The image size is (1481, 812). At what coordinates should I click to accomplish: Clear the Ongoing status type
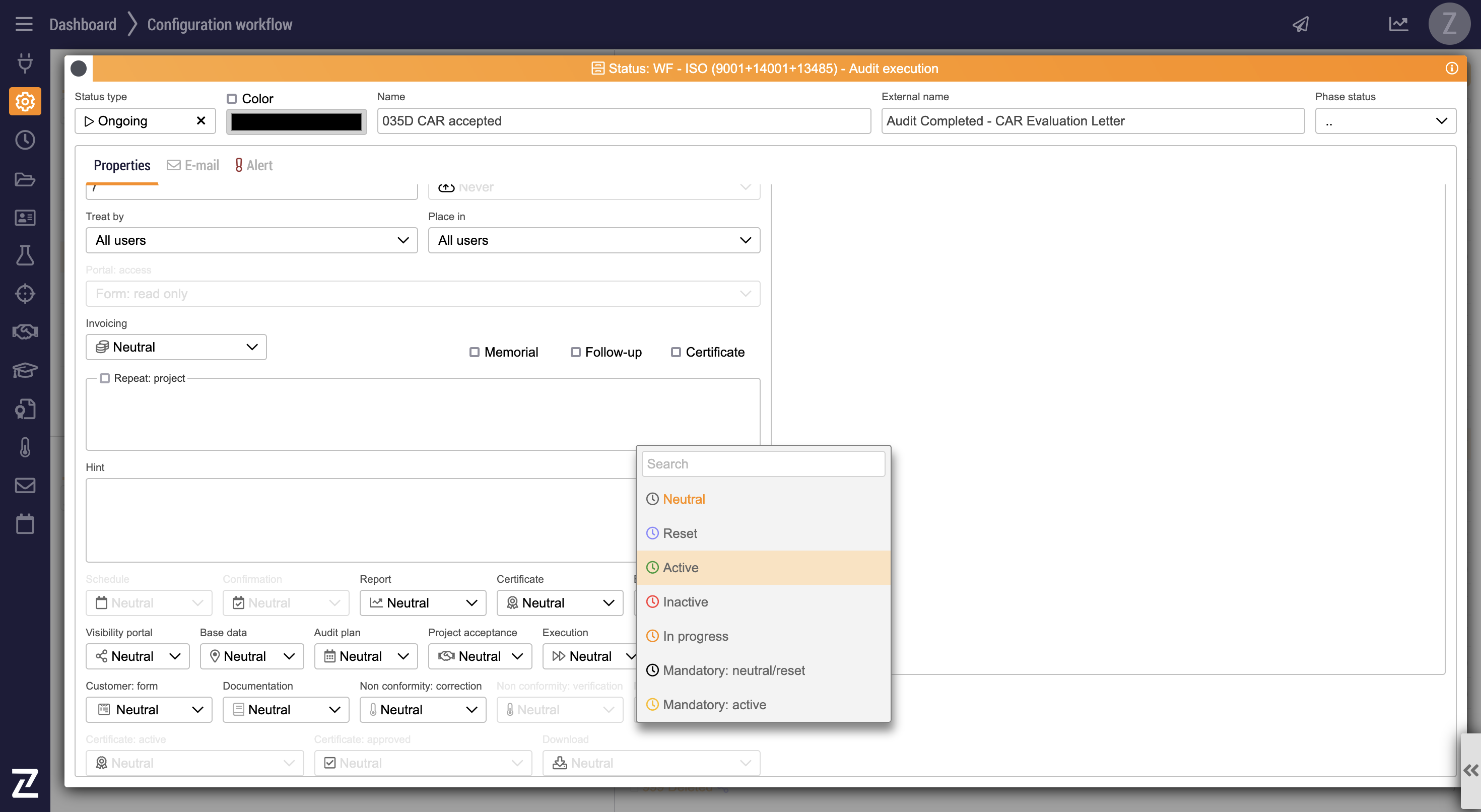[200, 121]
